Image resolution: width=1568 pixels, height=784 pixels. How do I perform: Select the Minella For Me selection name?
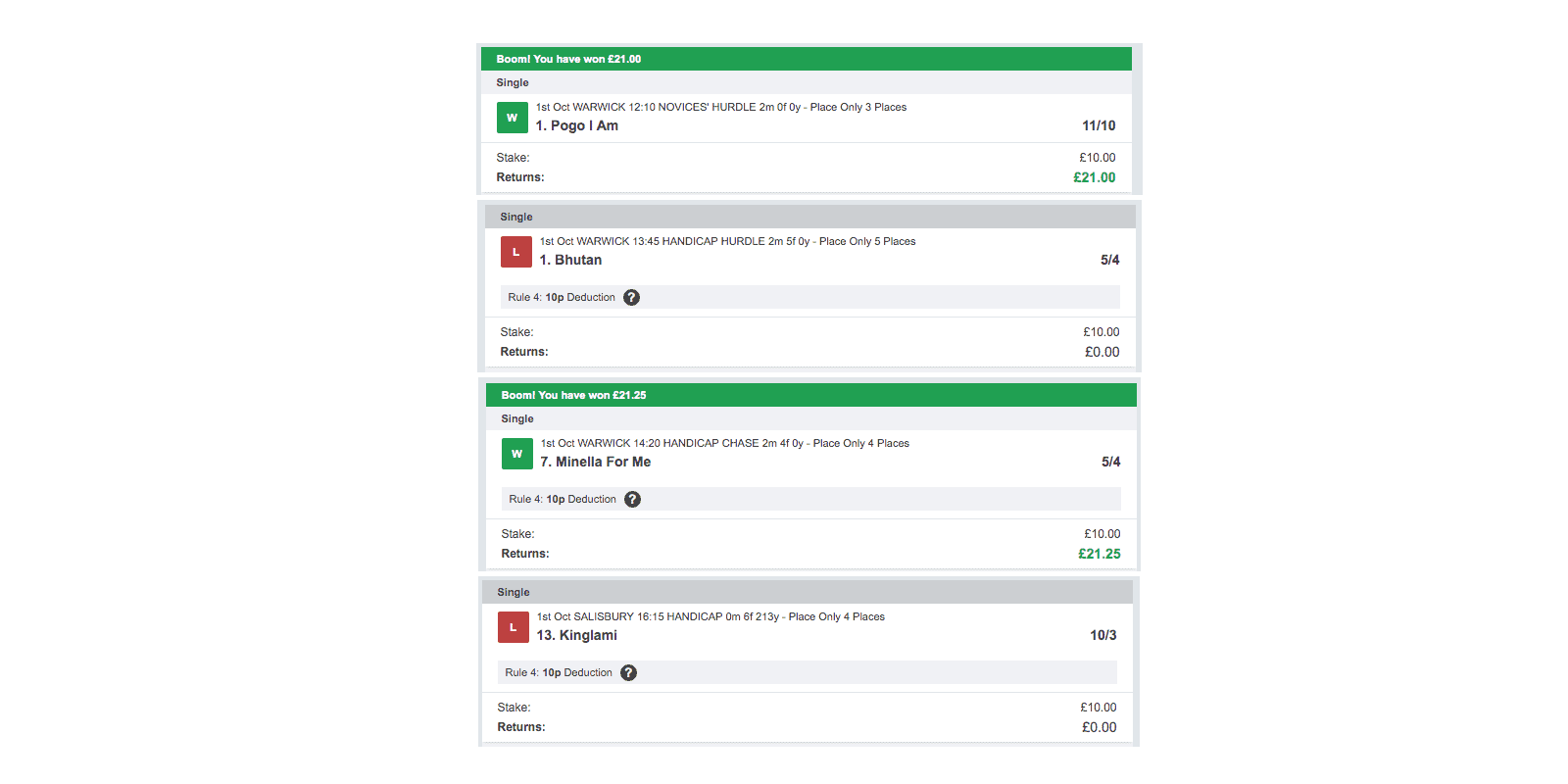pyautogui.click(x=596, y=462)
